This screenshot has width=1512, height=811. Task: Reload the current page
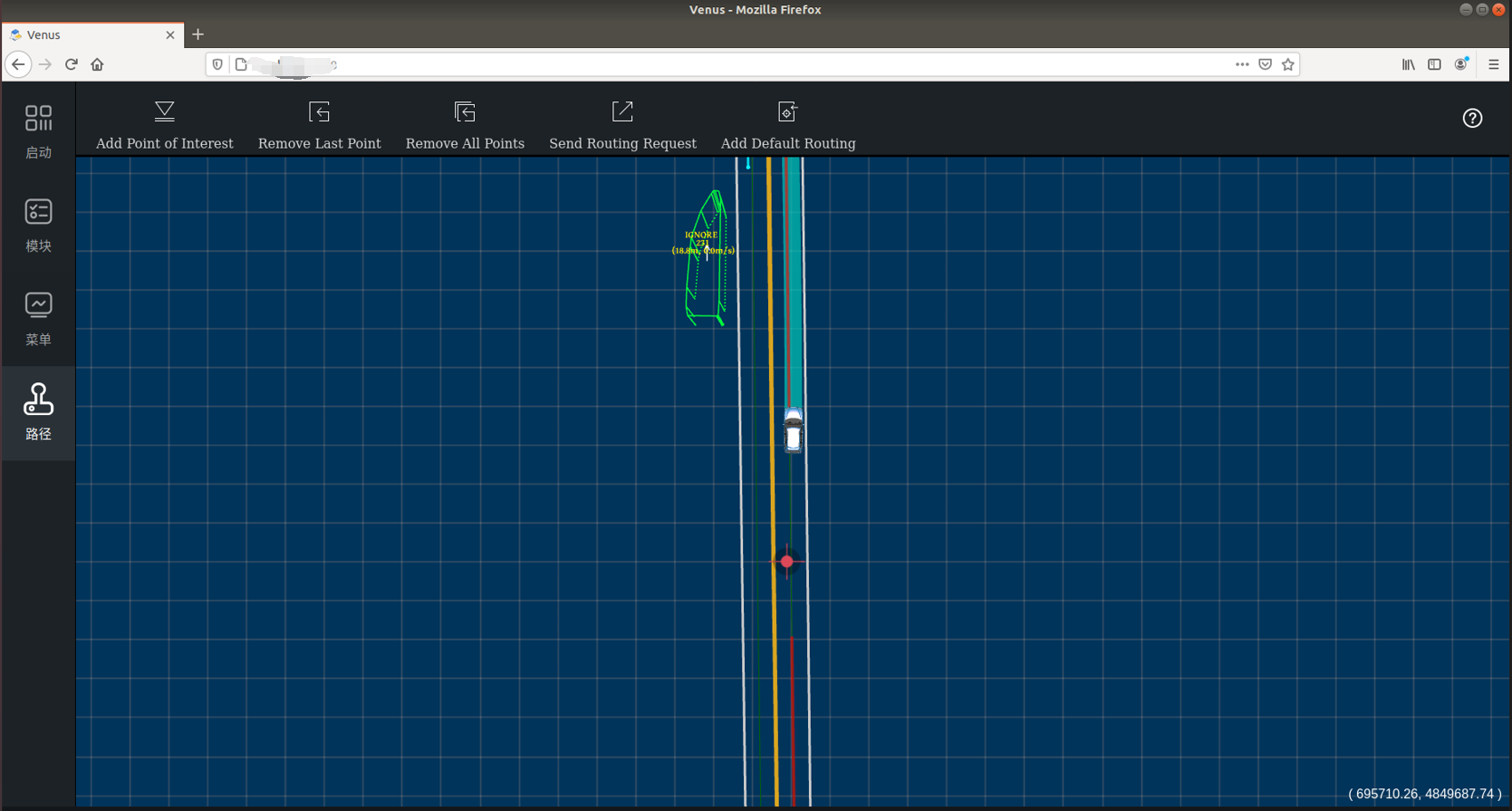tap(72, 64)
